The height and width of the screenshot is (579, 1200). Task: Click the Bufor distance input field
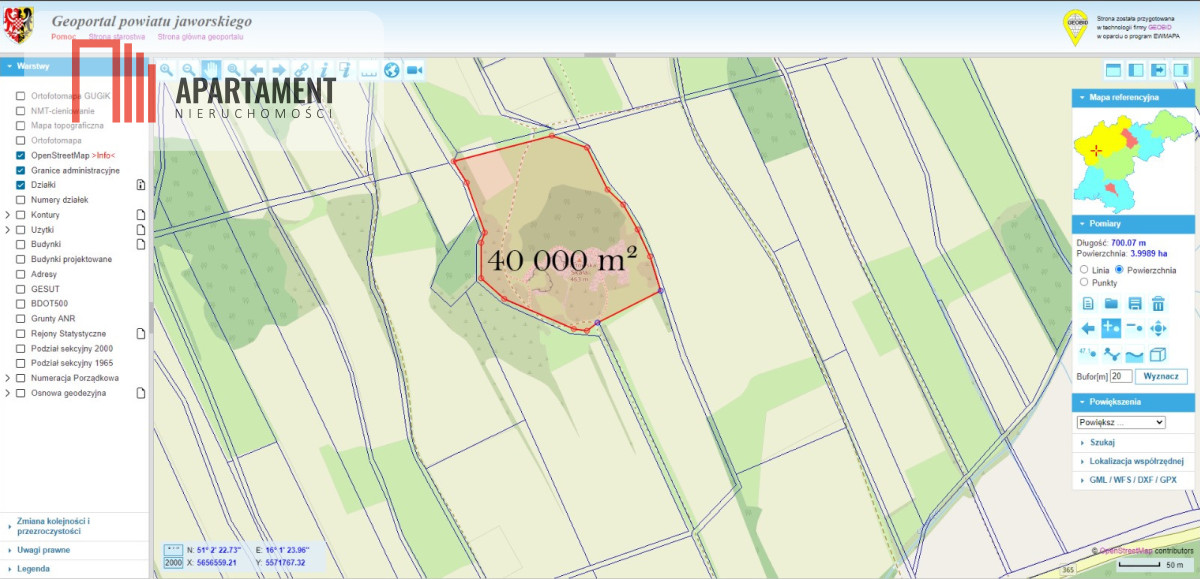[1121, 377]
